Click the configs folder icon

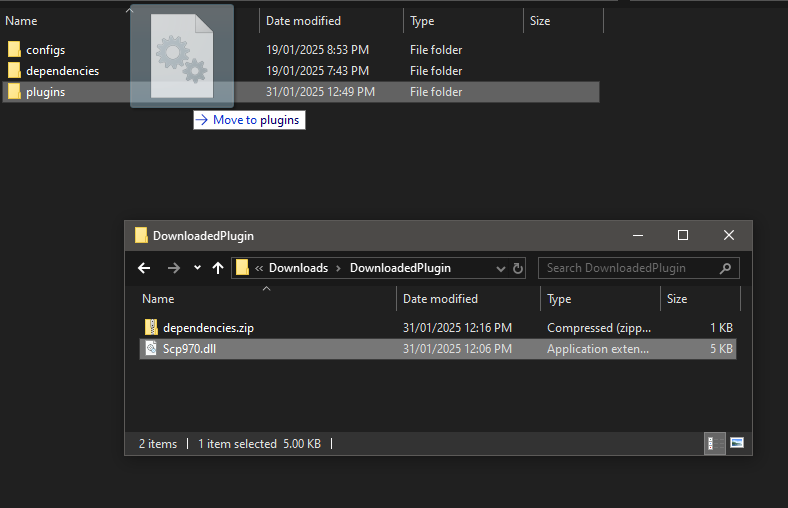point(14,50)
